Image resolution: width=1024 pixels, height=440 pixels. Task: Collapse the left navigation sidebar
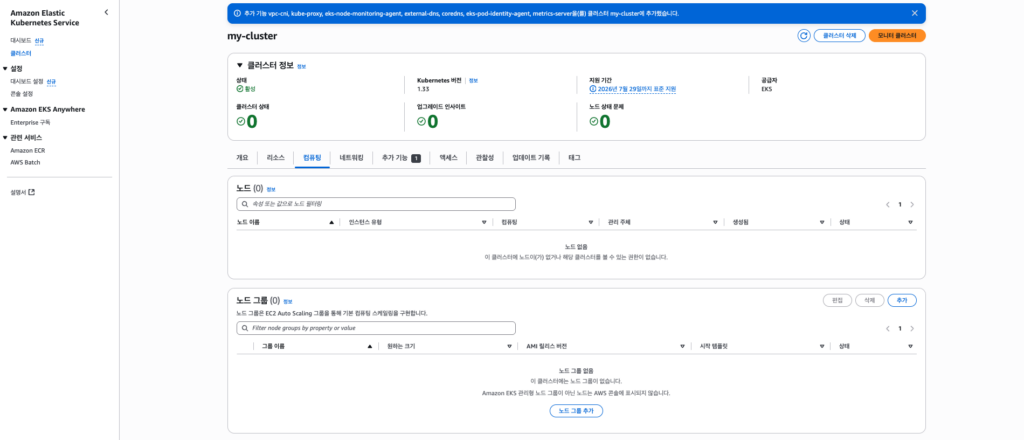(107, 13)
